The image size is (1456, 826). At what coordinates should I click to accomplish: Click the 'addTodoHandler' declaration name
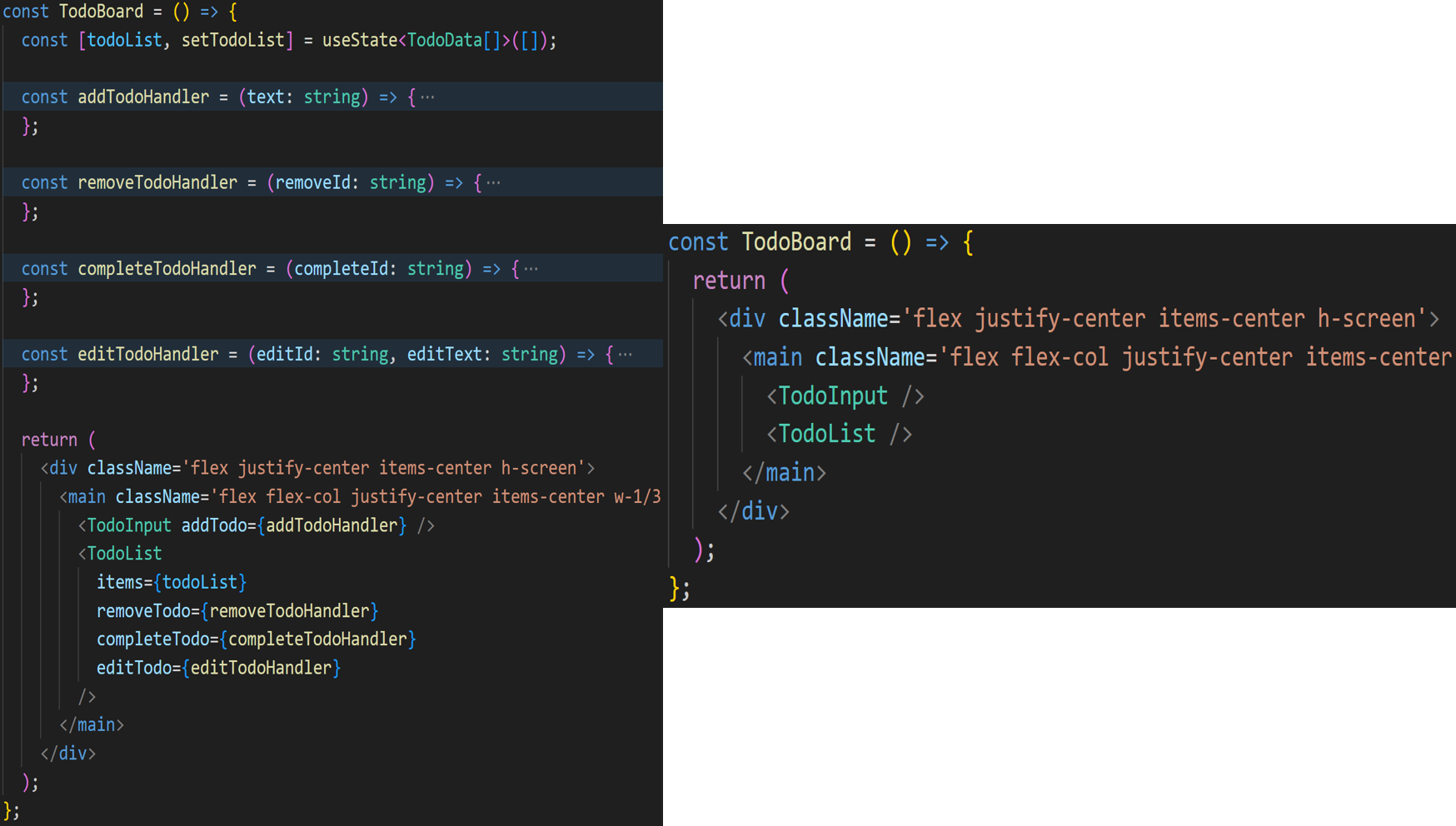point(143,97)
